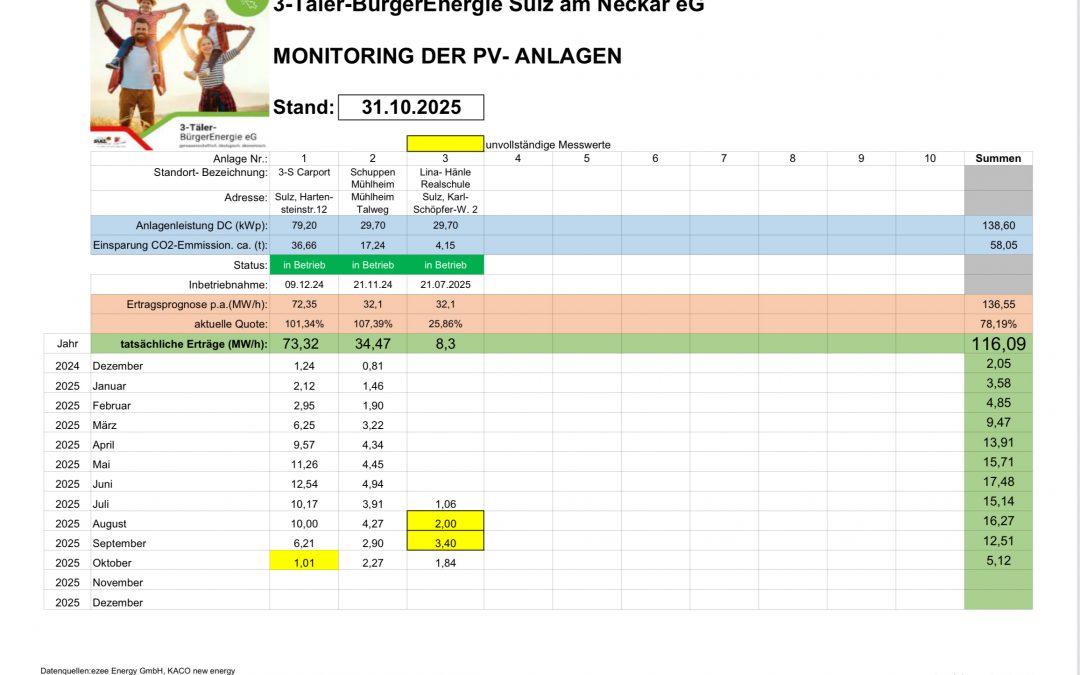This screenshot has width=1080, height=675.
Task: Select the green in Betrieb status under 3-S Carport
Action: click(x=304, y=265)
